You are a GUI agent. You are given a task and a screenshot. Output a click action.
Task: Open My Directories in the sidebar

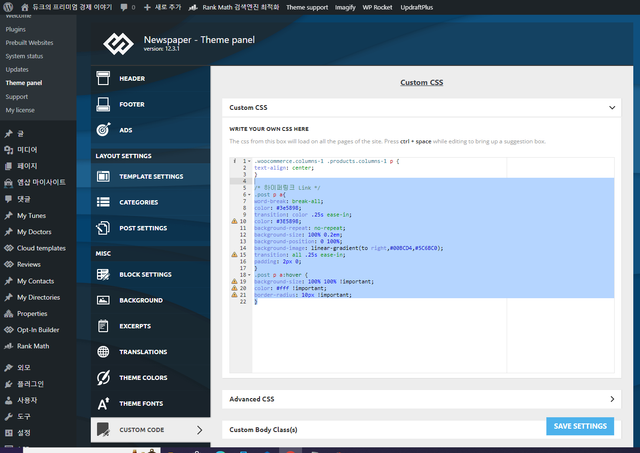[x=38, y=297]
